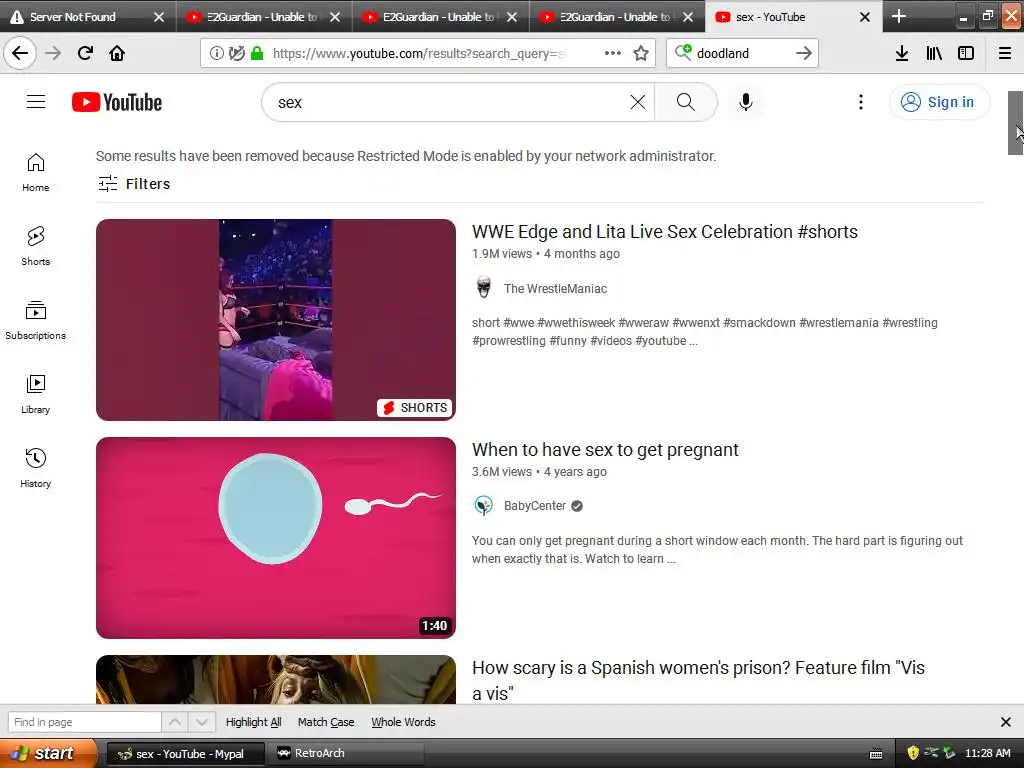Open When to have sex to get pregnant title
The width and height of the screenshot is (1024, 768).
point(605,449)
